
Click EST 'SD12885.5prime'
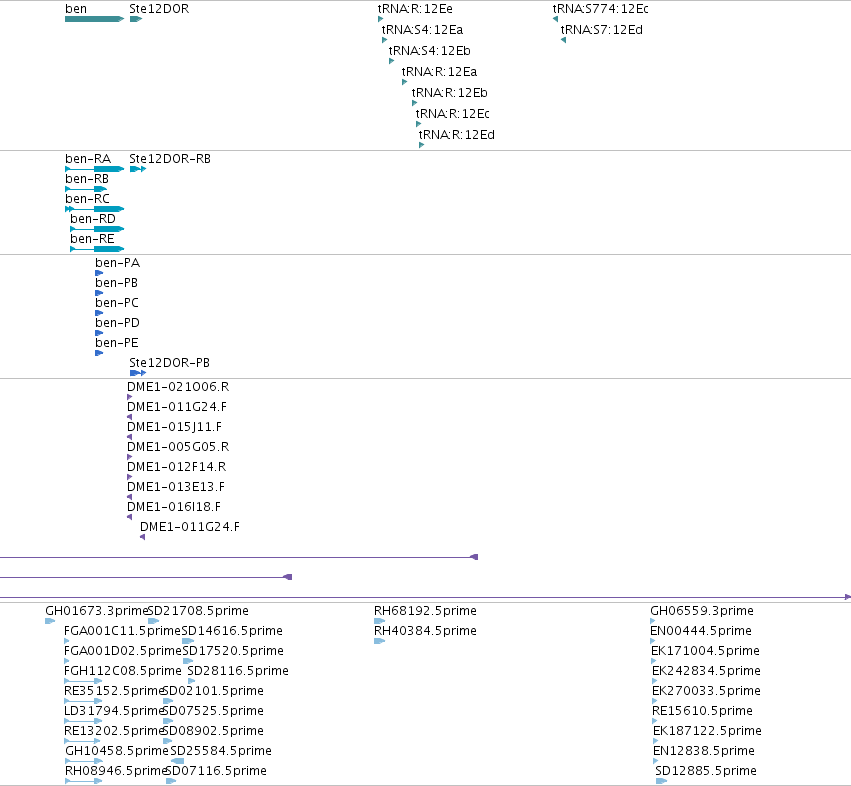(706, 771)
